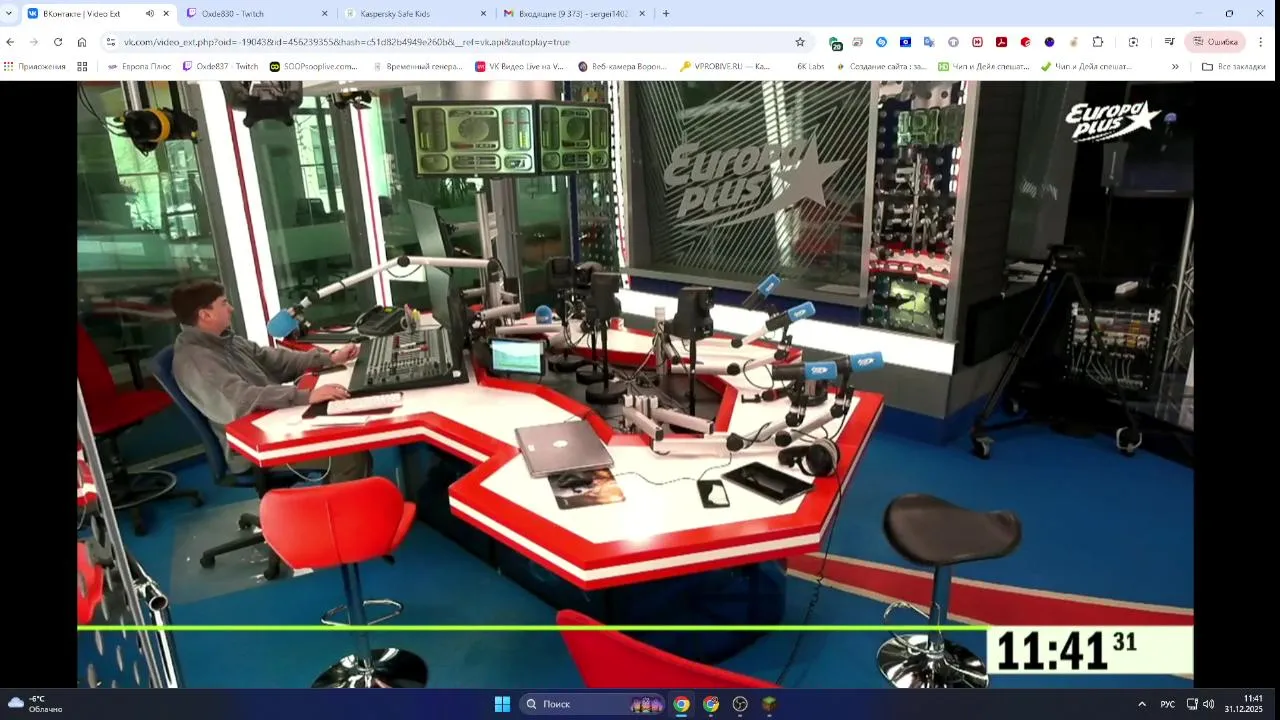The width and height of the screenshot is (1280, 720).
Task: Open the Создание сайта bookmark
Action: [x=882, y=66]
